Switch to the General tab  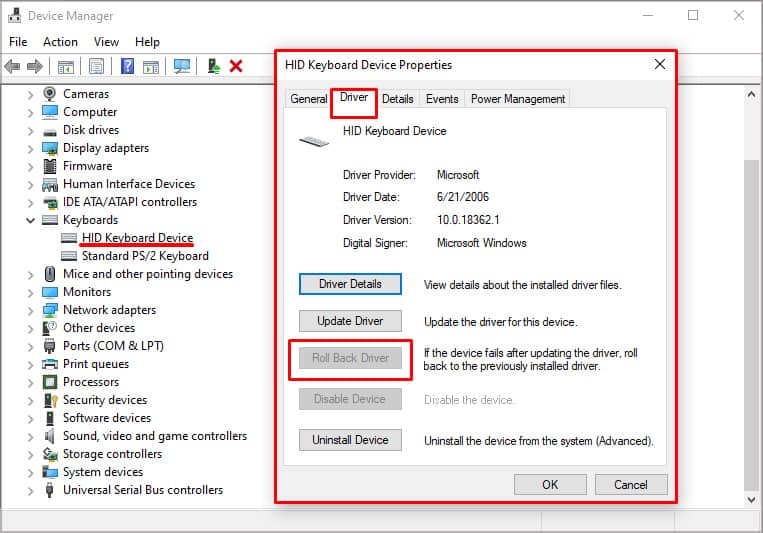tap(309, 99)
